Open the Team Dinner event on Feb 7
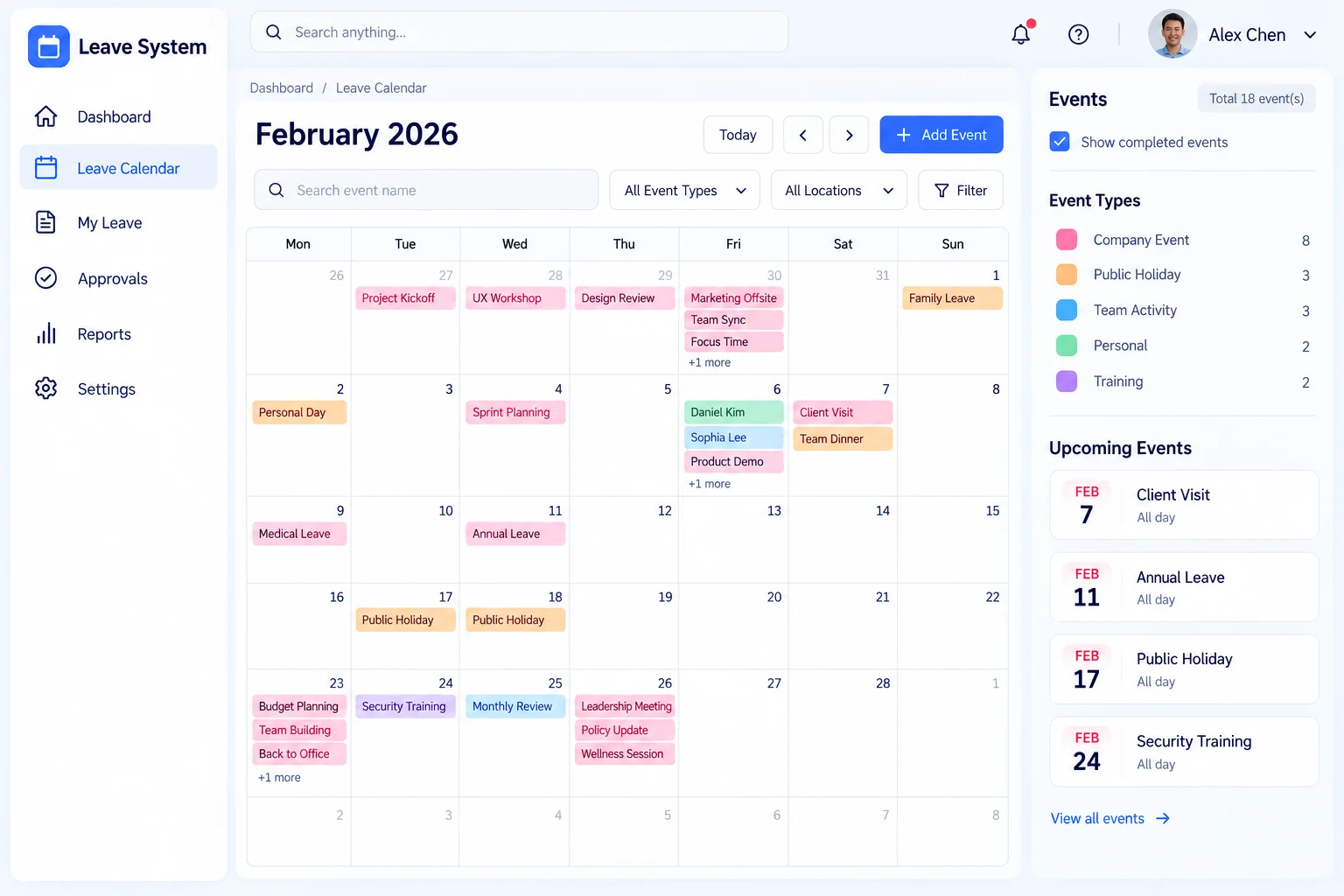This screenshot has width=1344, height=896. coord(843,438)
